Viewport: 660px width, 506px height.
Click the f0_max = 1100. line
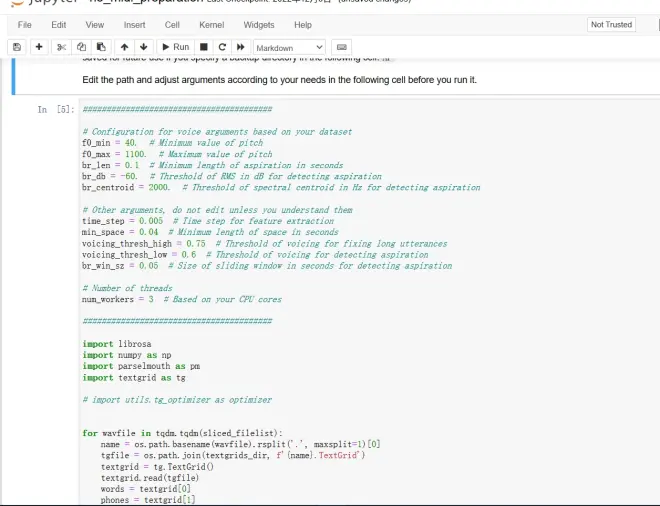(177, 154)
